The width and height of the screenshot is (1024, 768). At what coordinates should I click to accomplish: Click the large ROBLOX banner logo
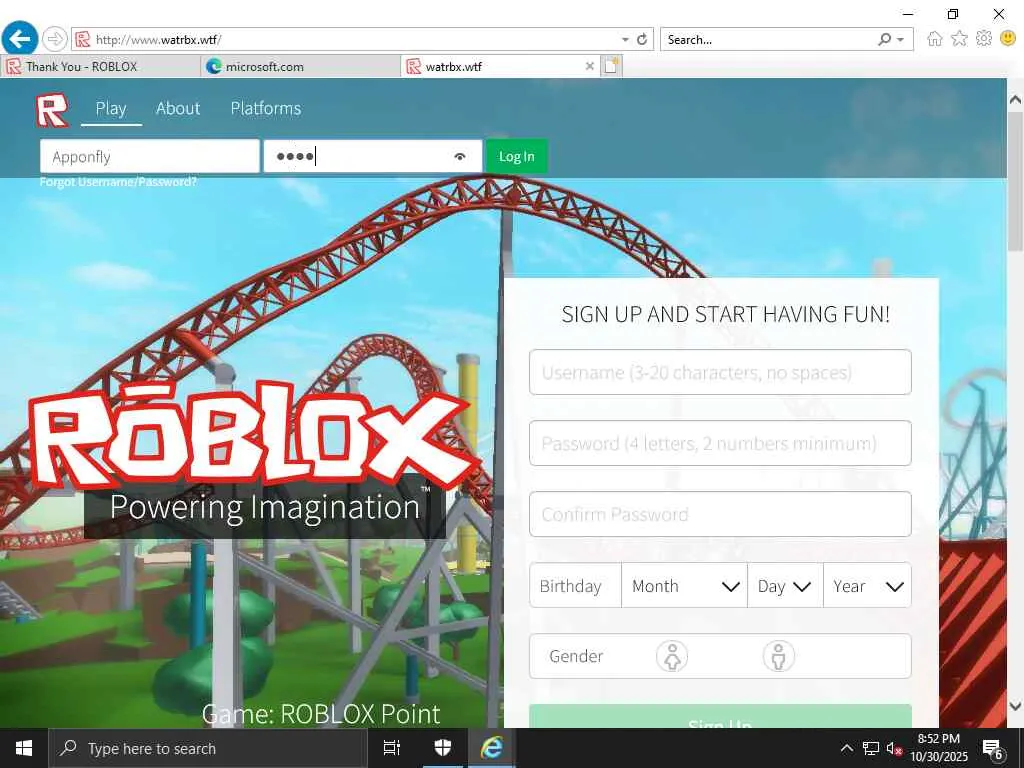click(x=251, y=434)
